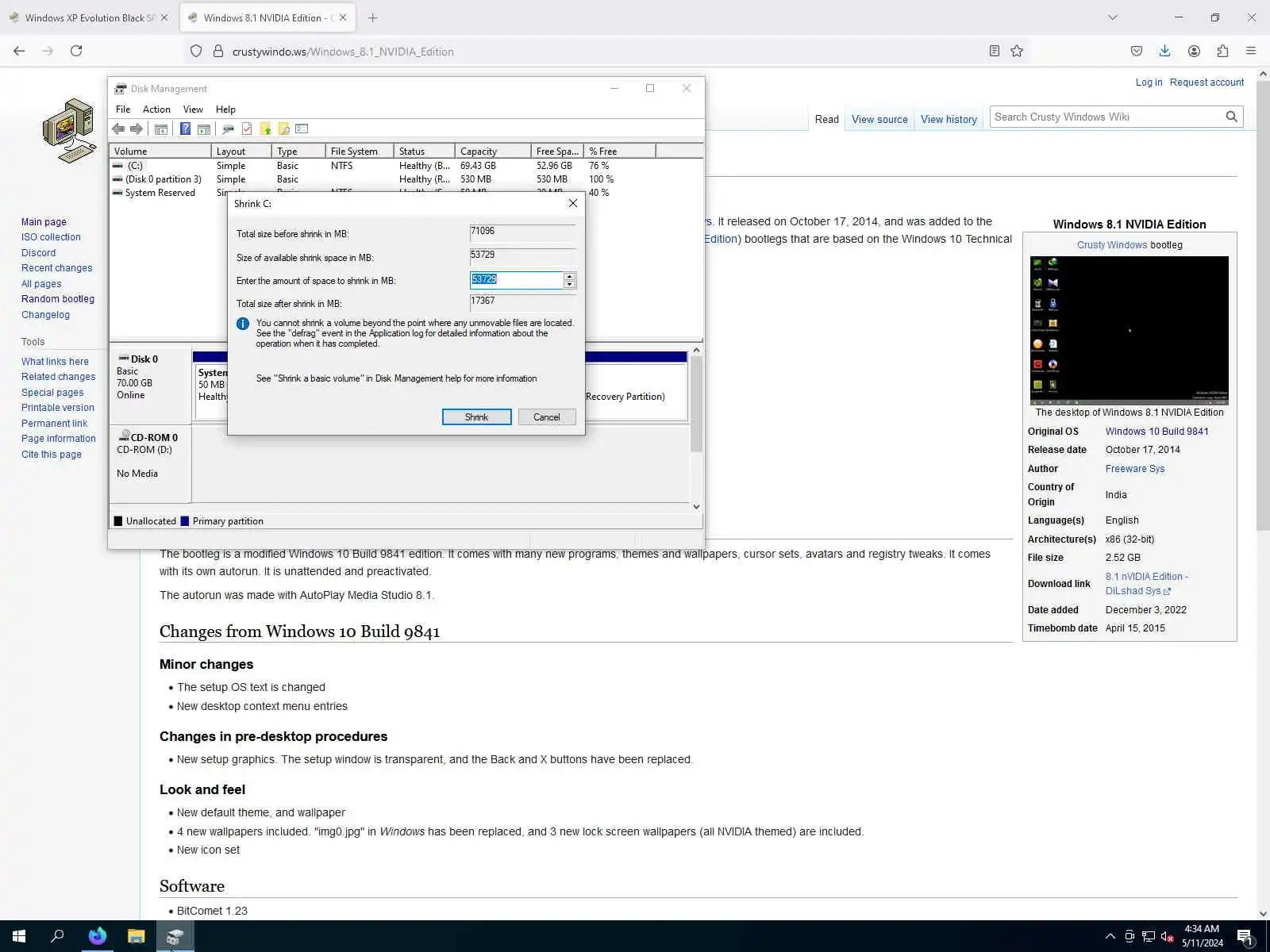Toggle Firefox reader view icon
Image resolution: width=1270 pixels, height=952 pixels.
point(994,51)
